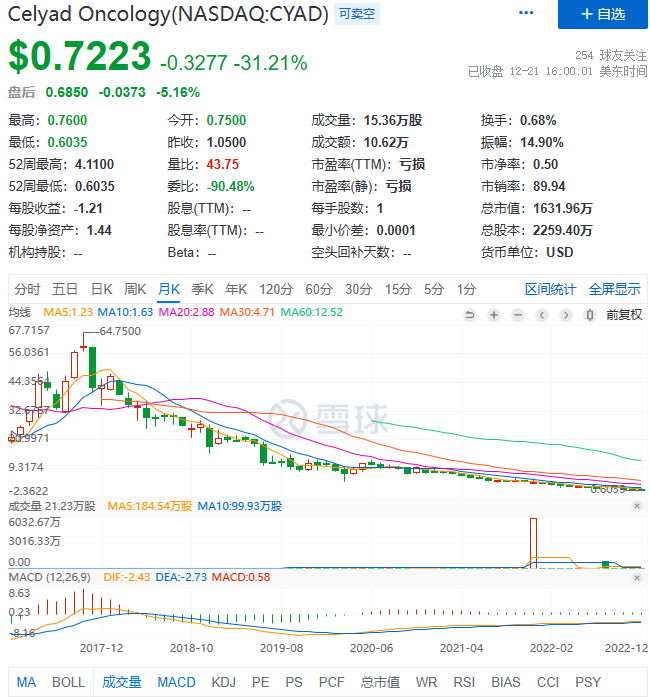Switch to the 120分 chart interval
The width and height of the screenshot is (650, 697).
coord(276,289)
